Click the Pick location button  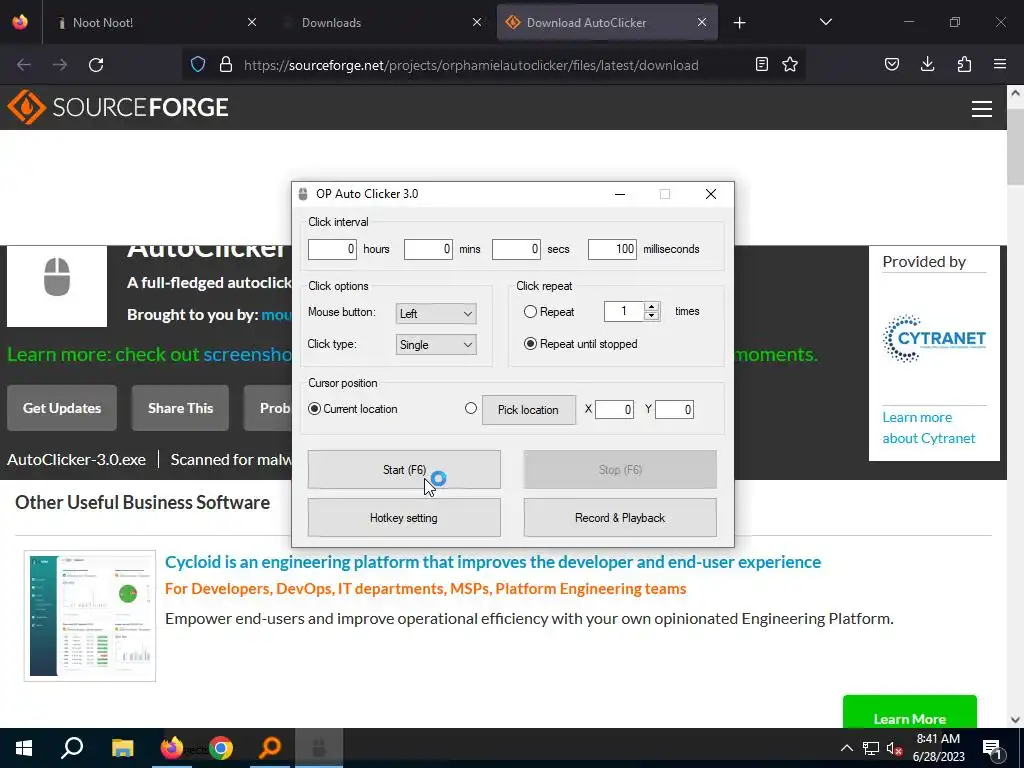[x=528, y=409]
